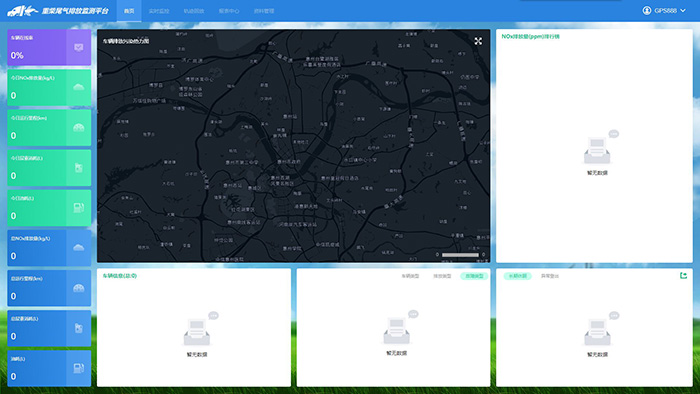Click the urea canister icon on the green card
Image resolution: width=700 pixels, height=394 pixels.
(79, 168)
